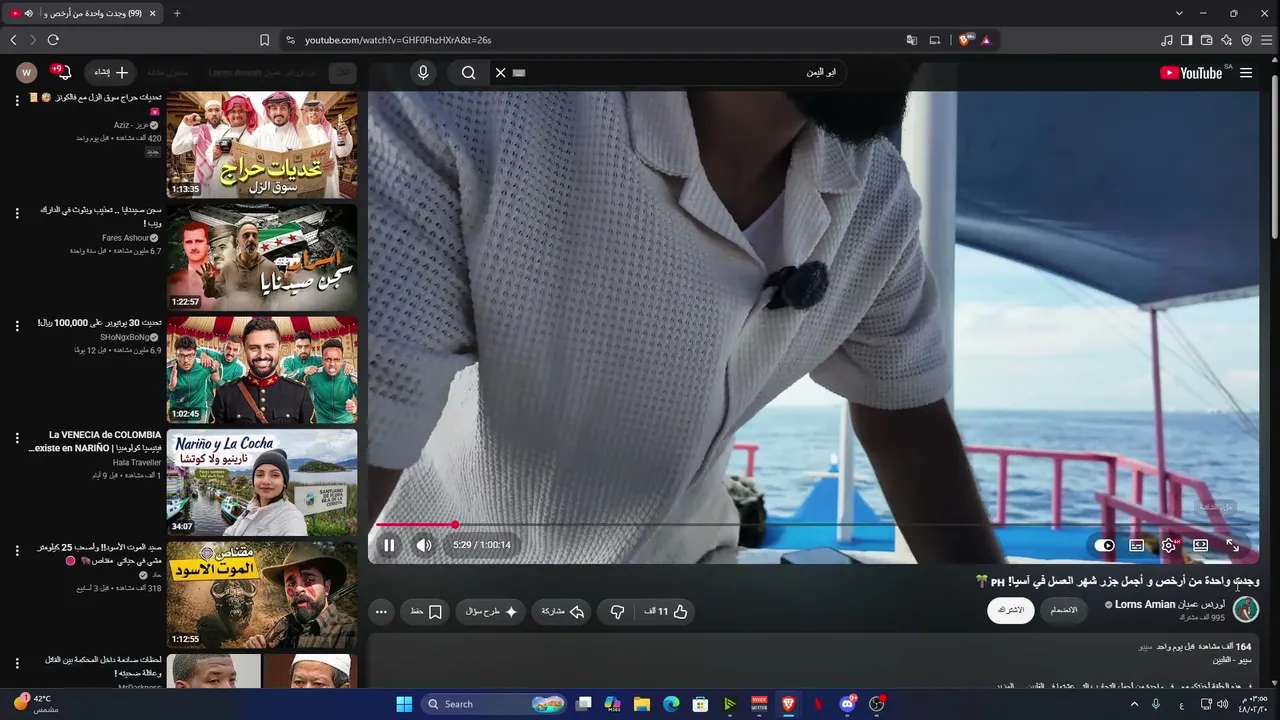
Task: Open browser media control music icon
Action: pos(1167,40)
